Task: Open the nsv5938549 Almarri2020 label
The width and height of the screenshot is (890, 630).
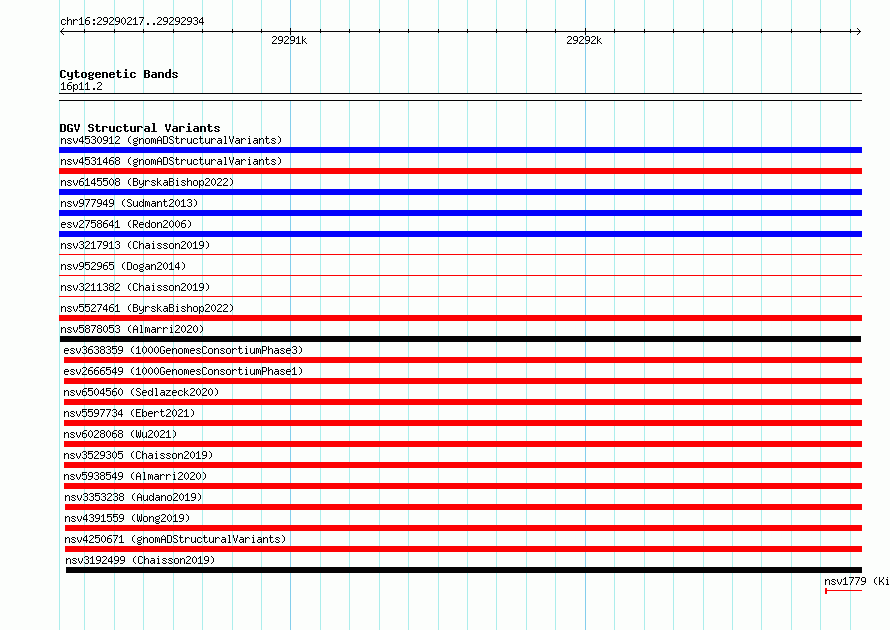Action: pos(135,476)
